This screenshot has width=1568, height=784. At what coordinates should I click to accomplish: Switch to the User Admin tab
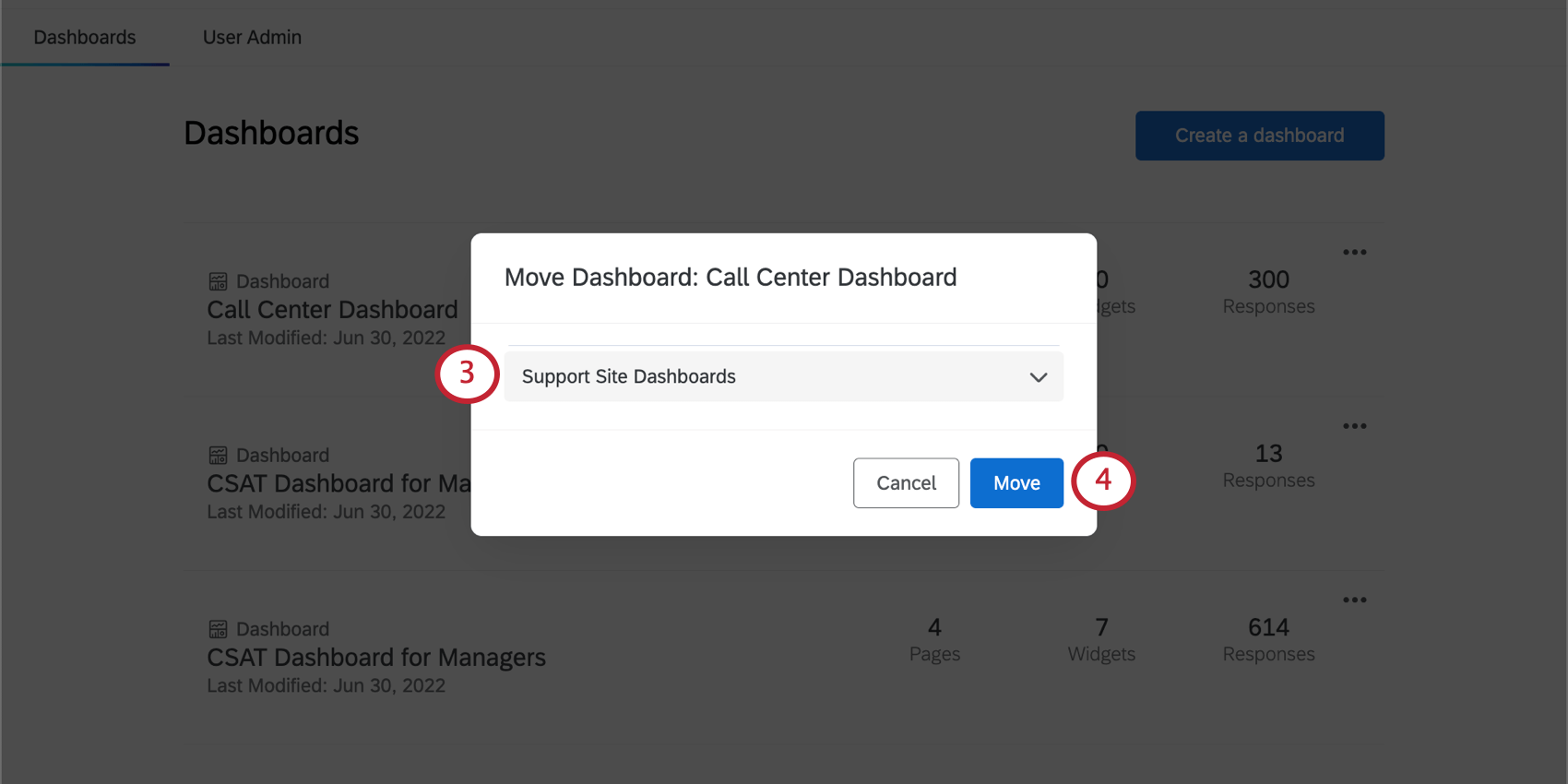(x=252, y=37)
